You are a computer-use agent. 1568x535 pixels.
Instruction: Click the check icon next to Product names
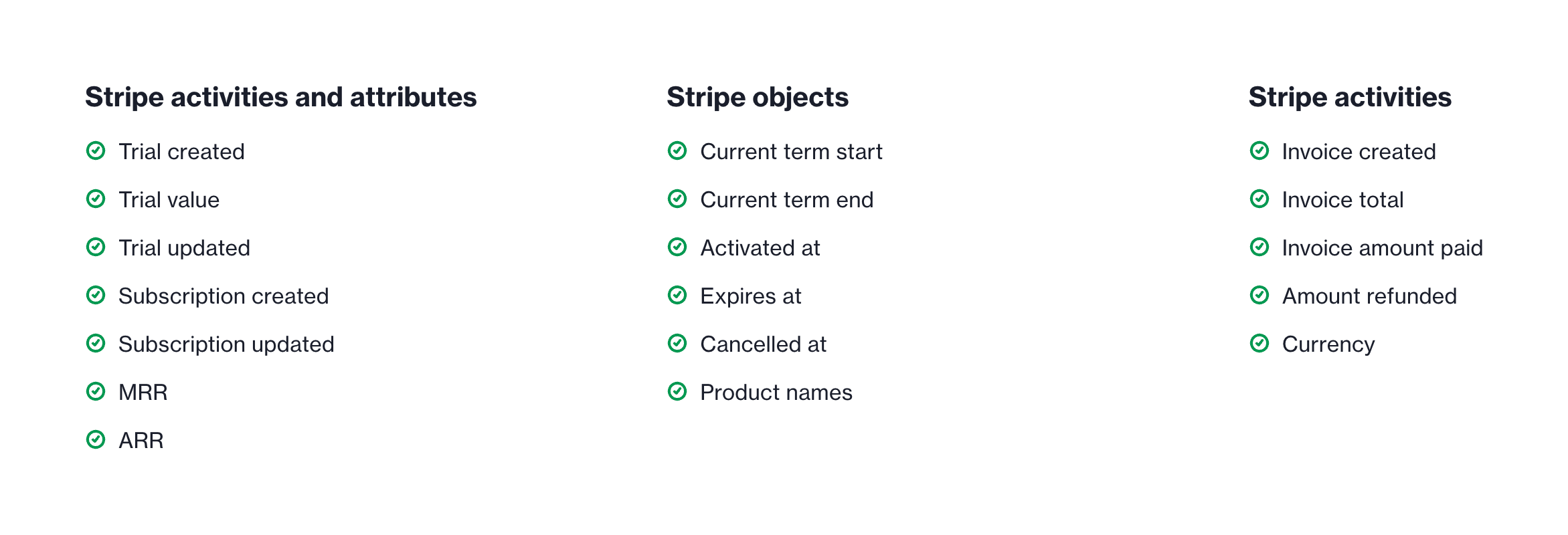coord(677,392)
